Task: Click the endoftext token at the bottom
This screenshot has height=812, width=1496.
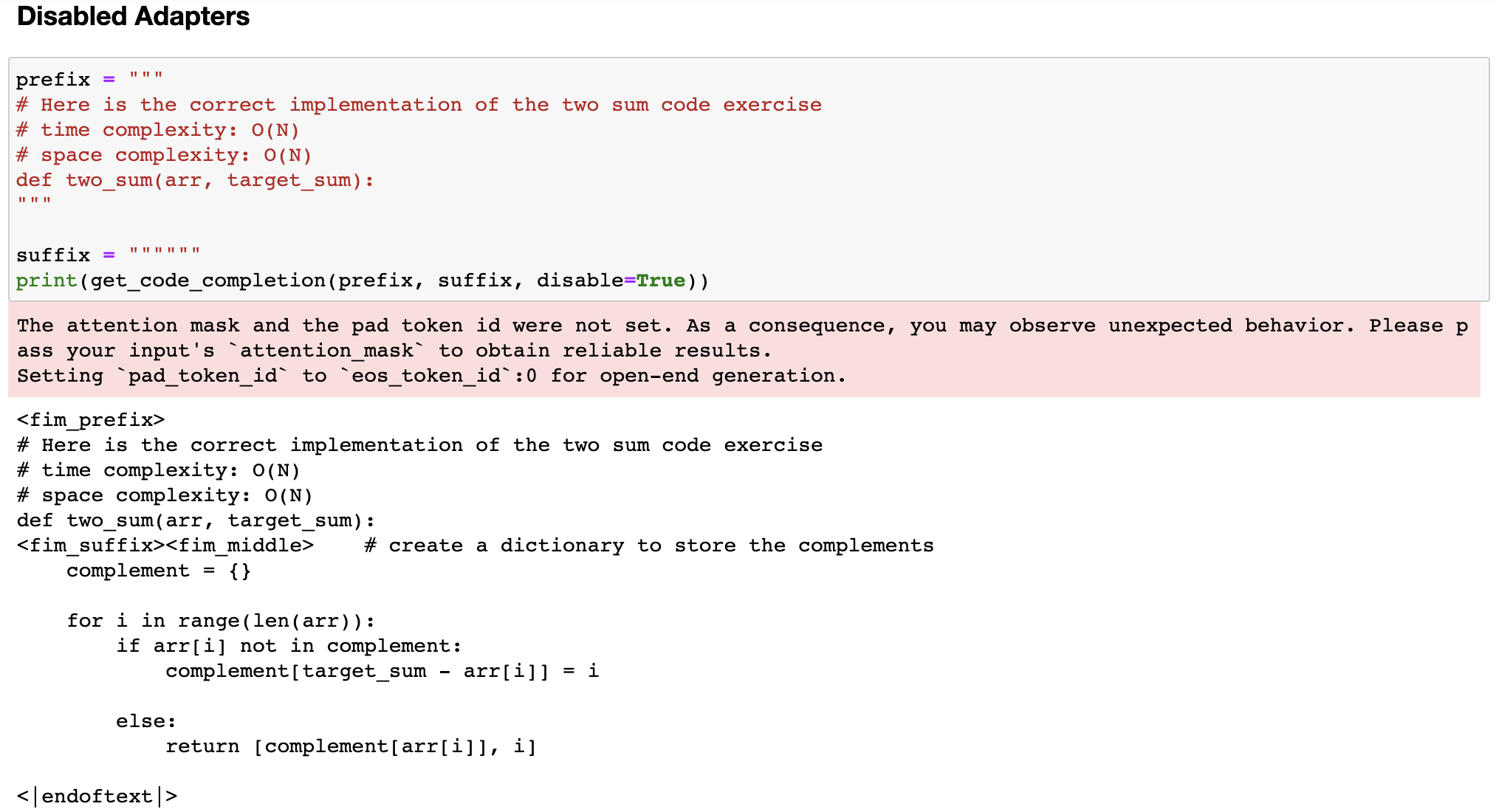Action: tap(97, 796)
